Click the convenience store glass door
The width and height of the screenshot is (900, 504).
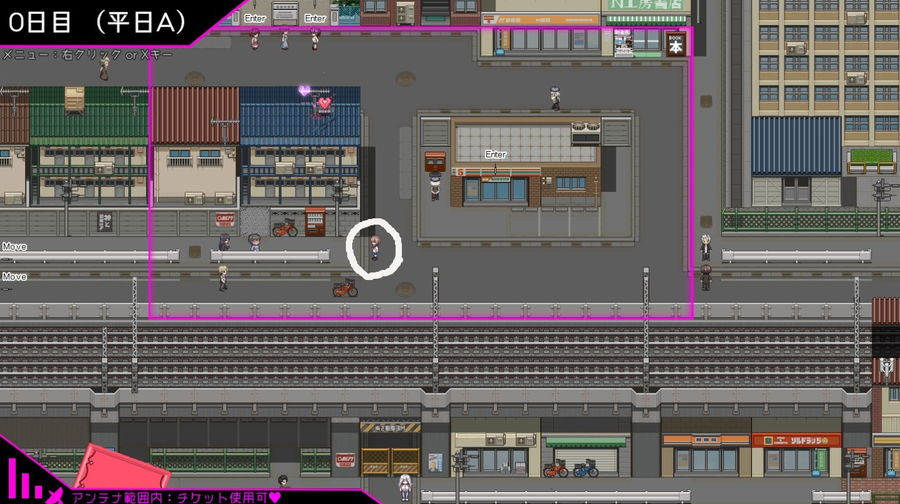[x=496, y=190]
